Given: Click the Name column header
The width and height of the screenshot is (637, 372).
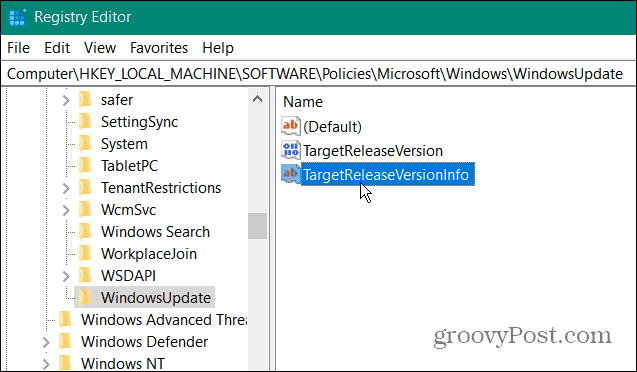Looking at the screenshot, I should pos(303,102).
